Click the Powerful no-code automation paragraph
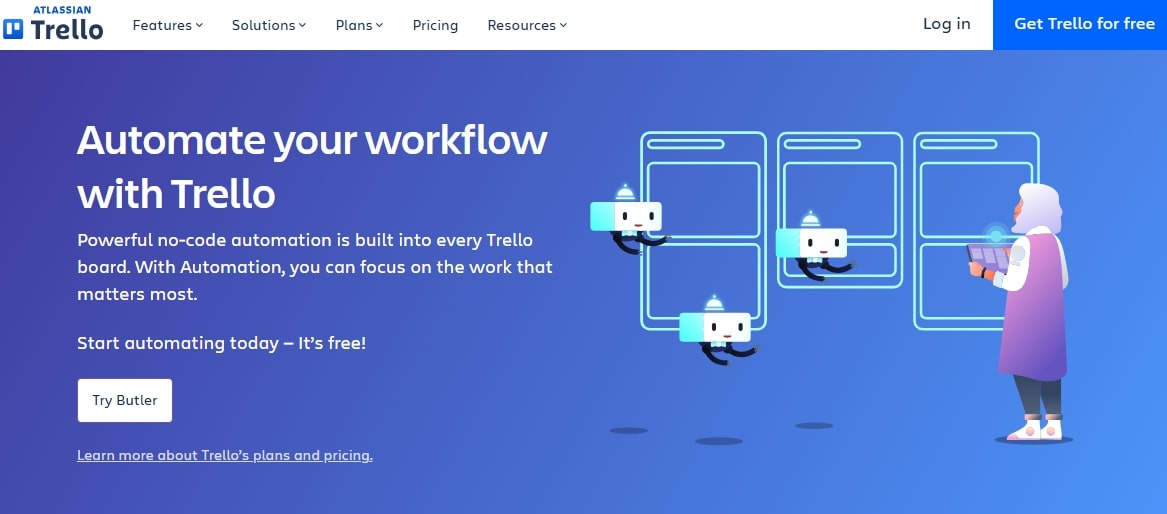The image size is (1167, 514). (315, 267)
